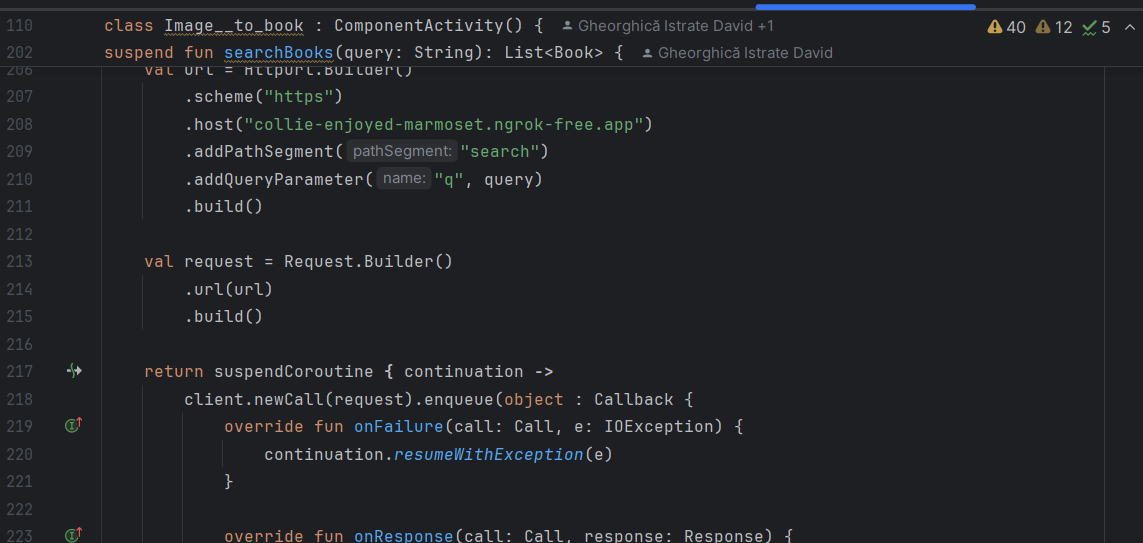Screen dimensions: 1143x543
Task: Click author Gheorghică Istrate David +1
Action: tap(668, 26)
